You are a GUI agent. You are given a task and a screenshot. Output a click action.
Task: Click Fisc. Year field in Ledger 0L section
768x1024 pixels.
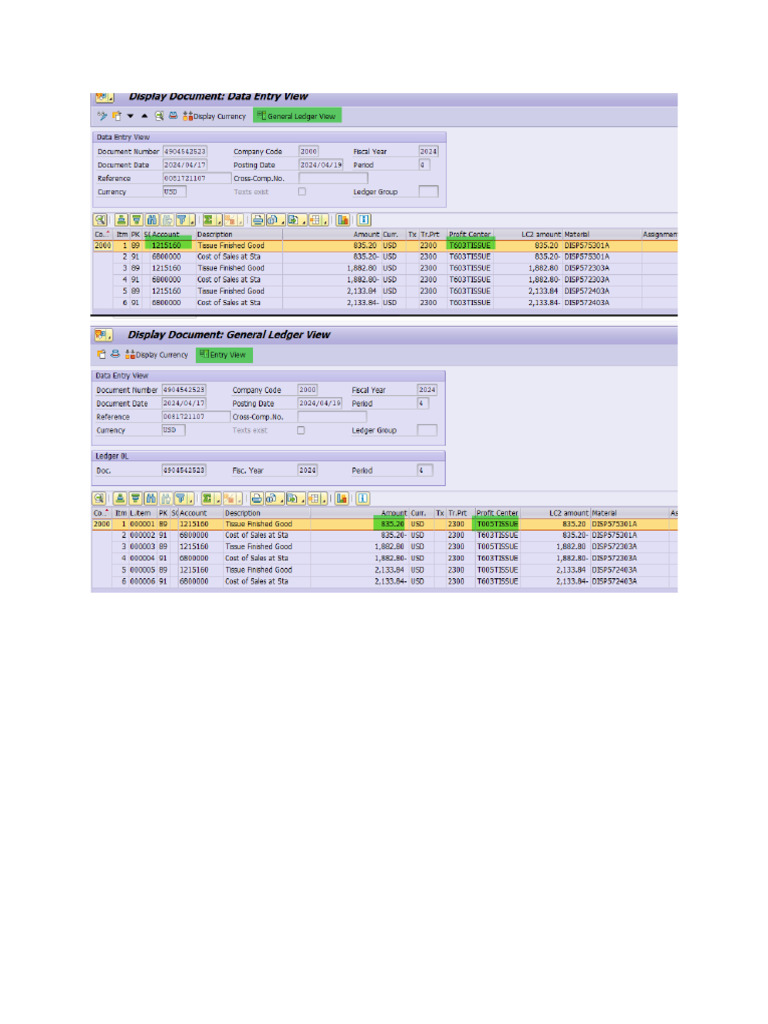tap(308, 470)
